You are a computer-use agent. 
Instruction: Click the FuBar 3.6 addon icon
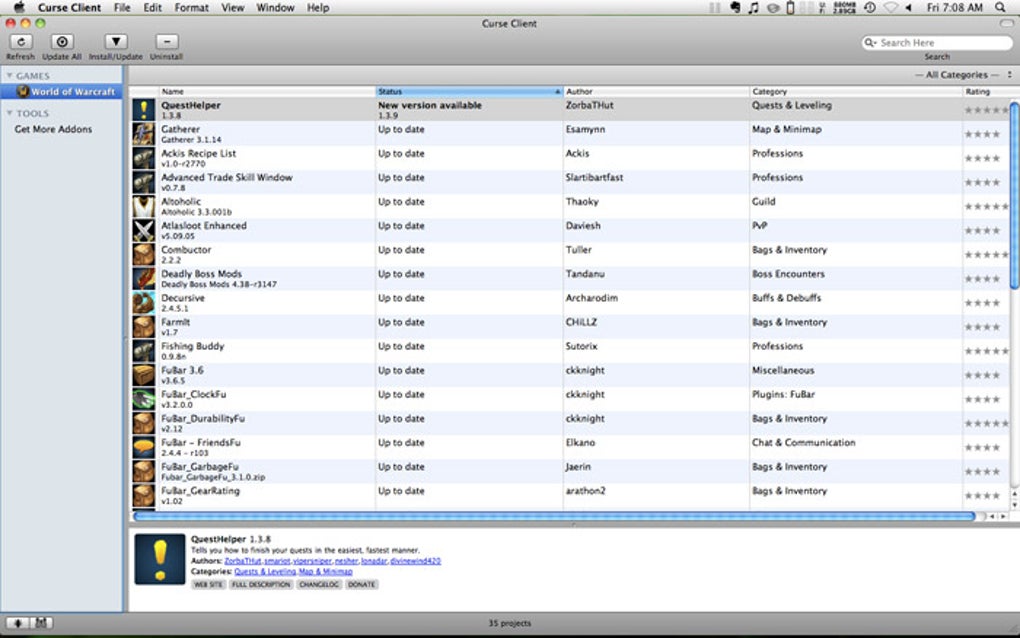pos(144,375)
